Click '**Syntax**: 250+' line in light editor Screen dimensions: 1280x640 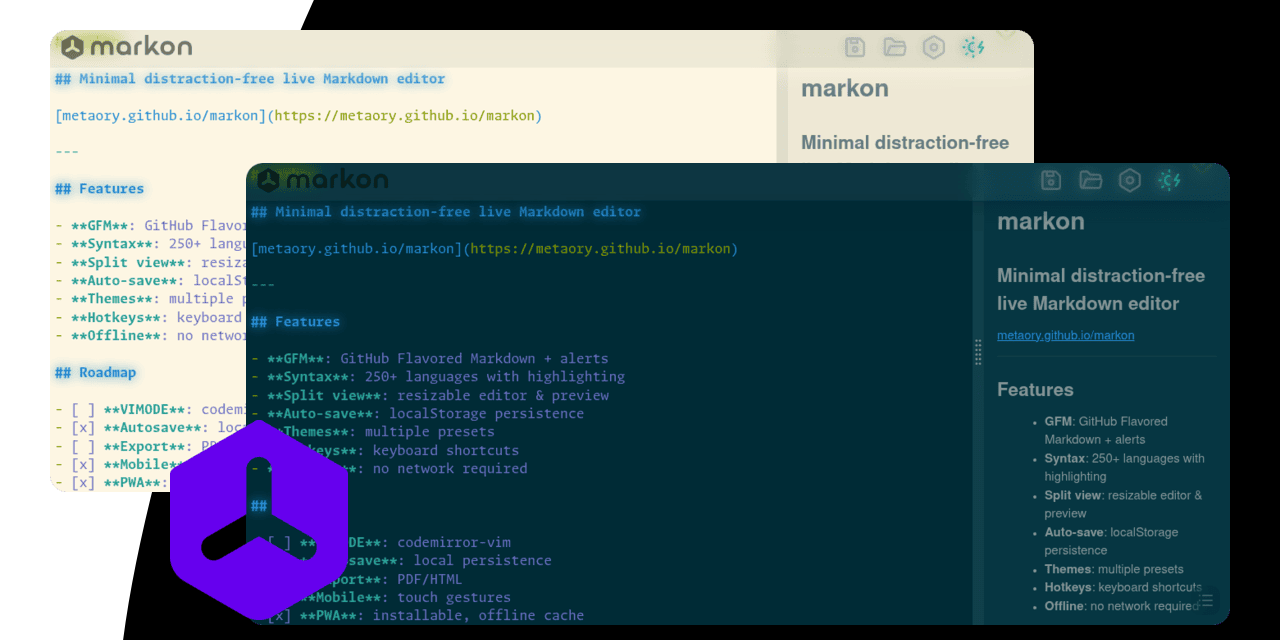(x=150, y=244)
